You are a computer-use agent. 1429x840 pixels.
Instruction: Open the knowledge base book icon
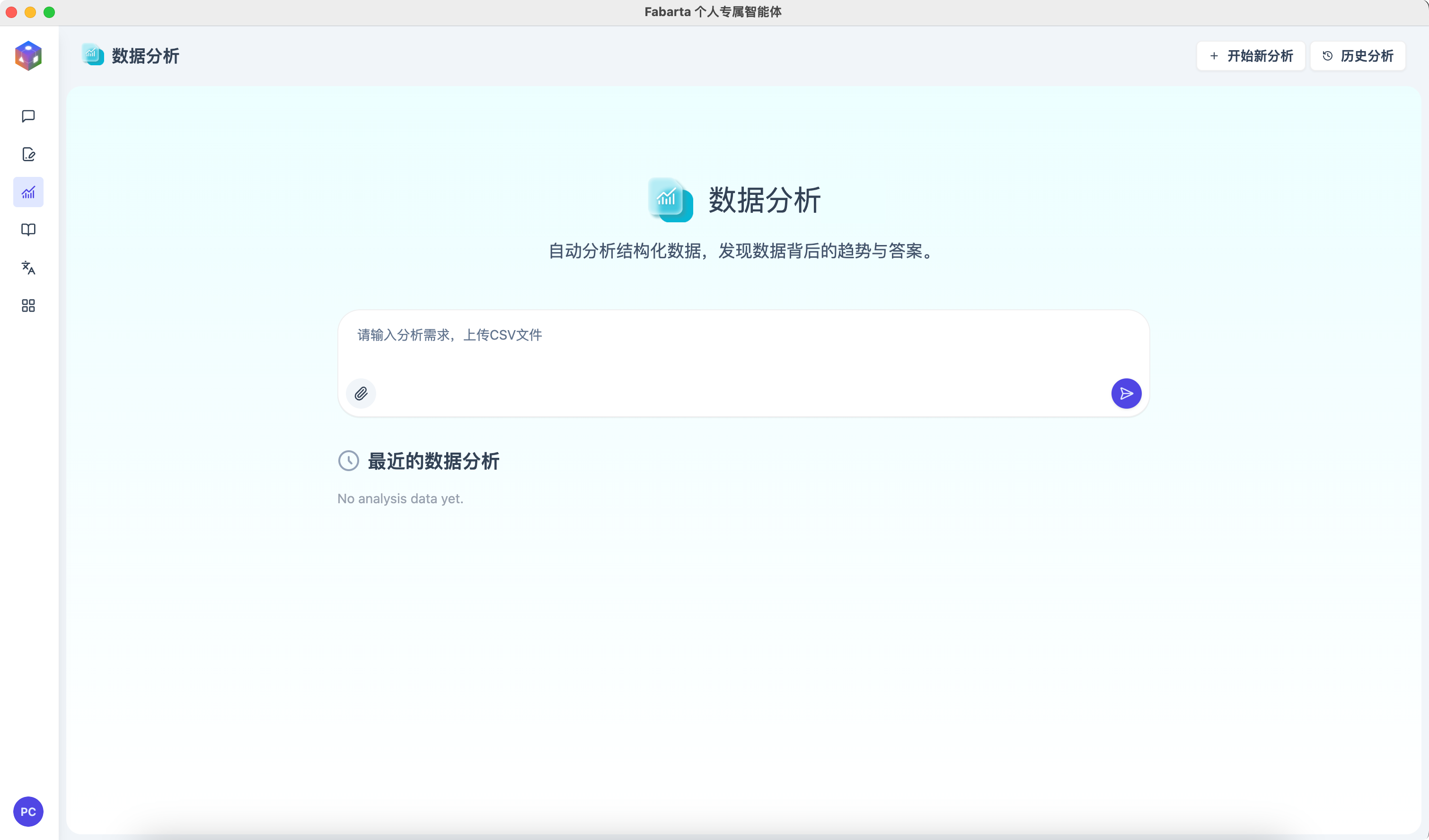28,229
